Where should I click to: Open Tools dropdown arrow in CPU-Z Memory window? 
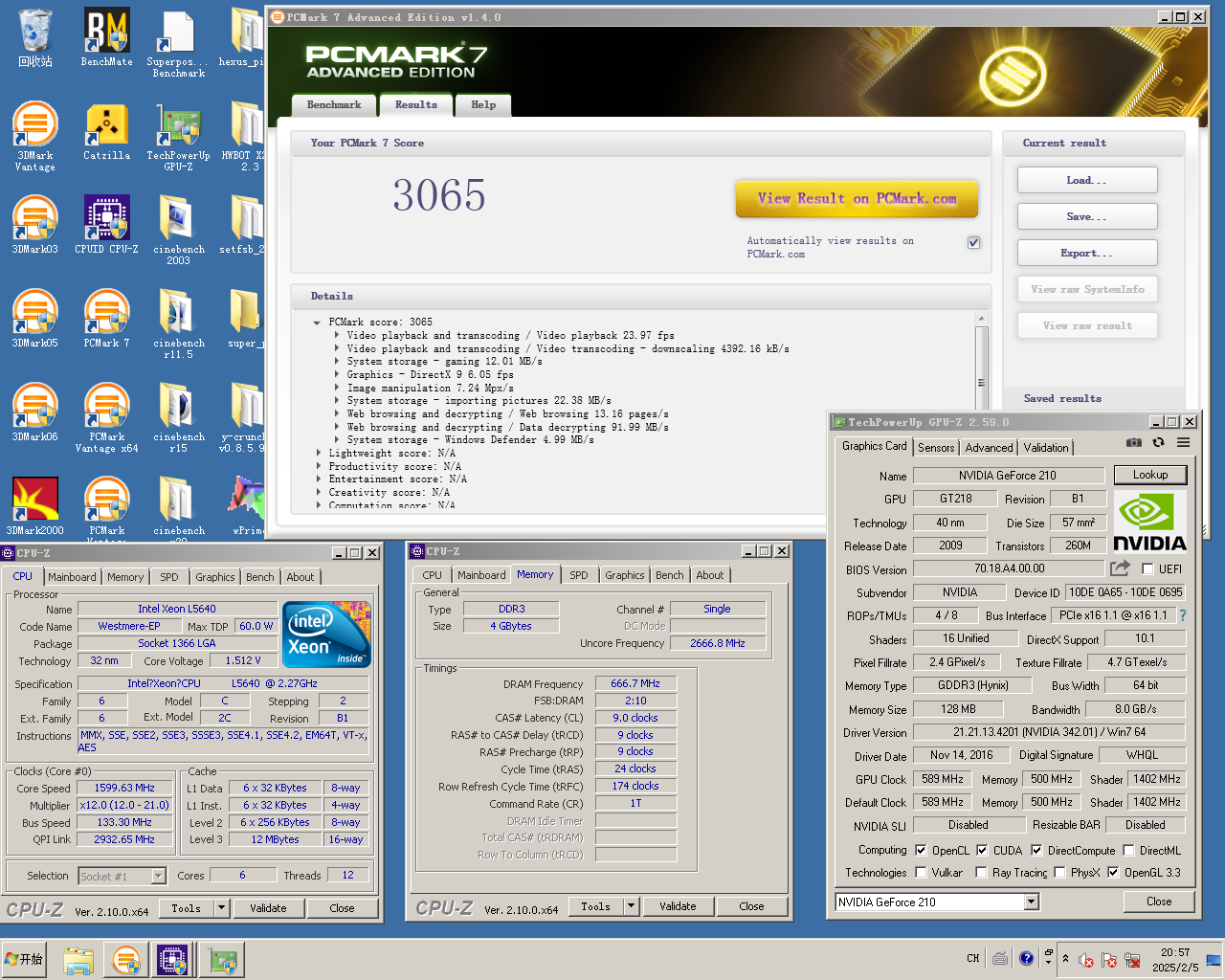coord(631,906)
